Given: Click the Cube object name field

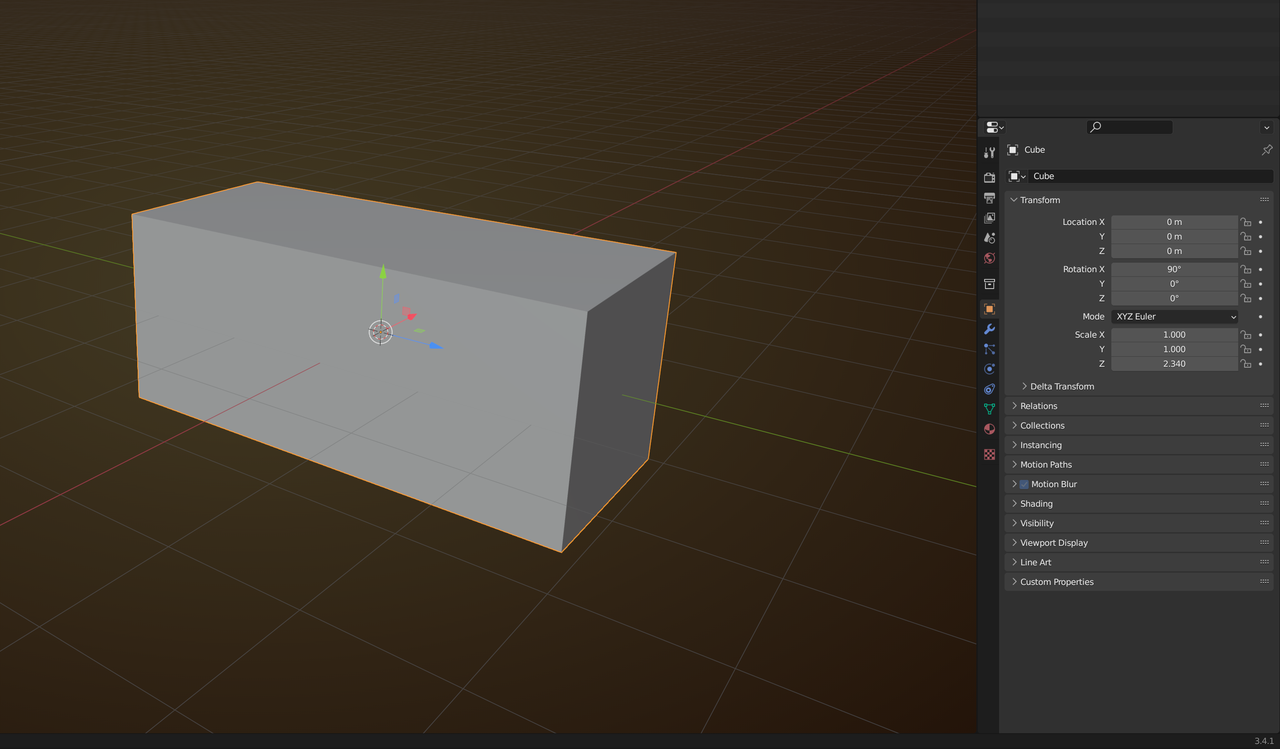Looking at the screenshot, I should tap(1151, 176).
